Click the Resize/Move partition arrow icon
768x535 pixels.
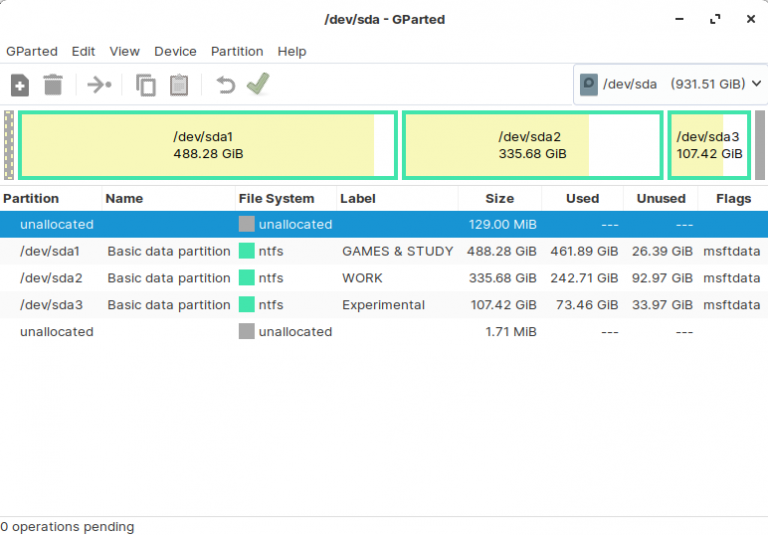pyautogui.click(x=99, y=85)
